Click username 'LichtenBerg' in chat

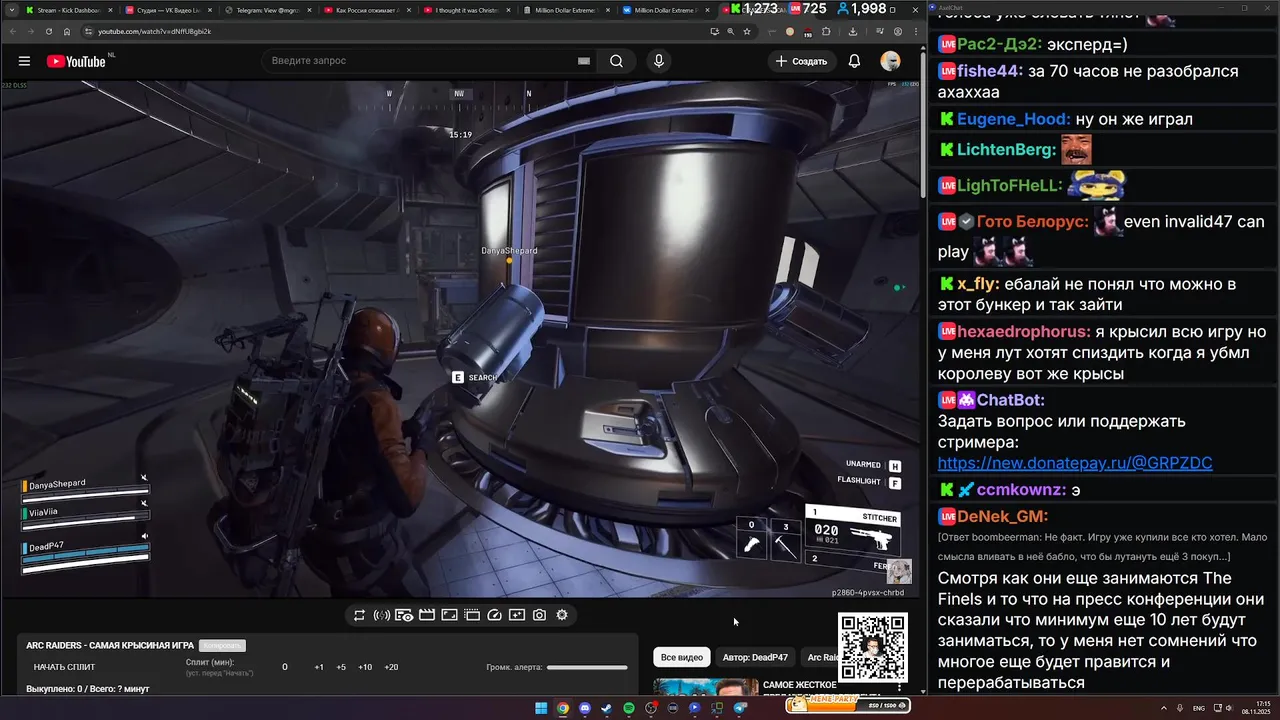[x=1006, y=149]
